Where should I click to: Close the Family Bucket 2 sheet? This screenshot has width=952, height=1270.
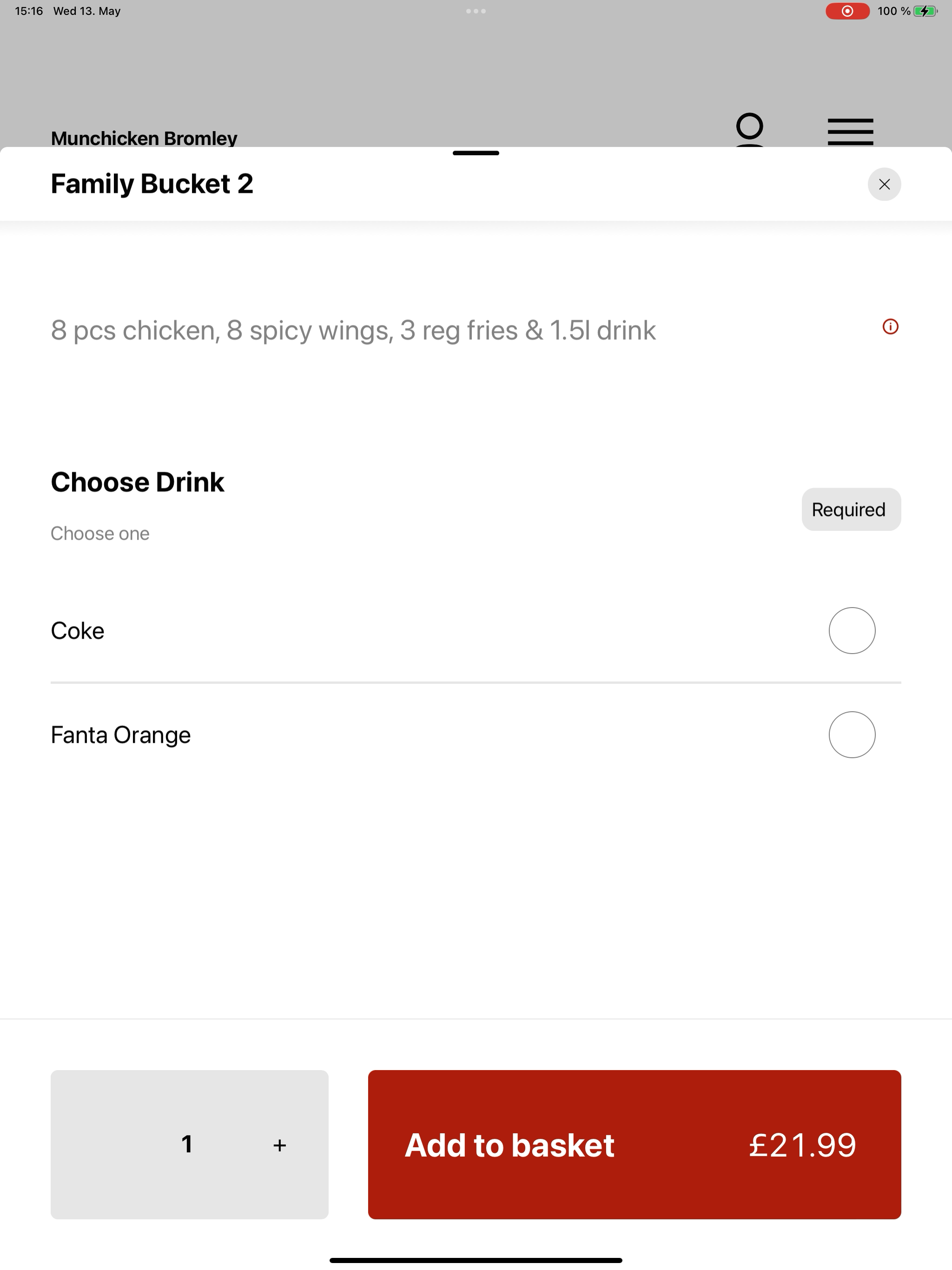(x=884, y=184)
